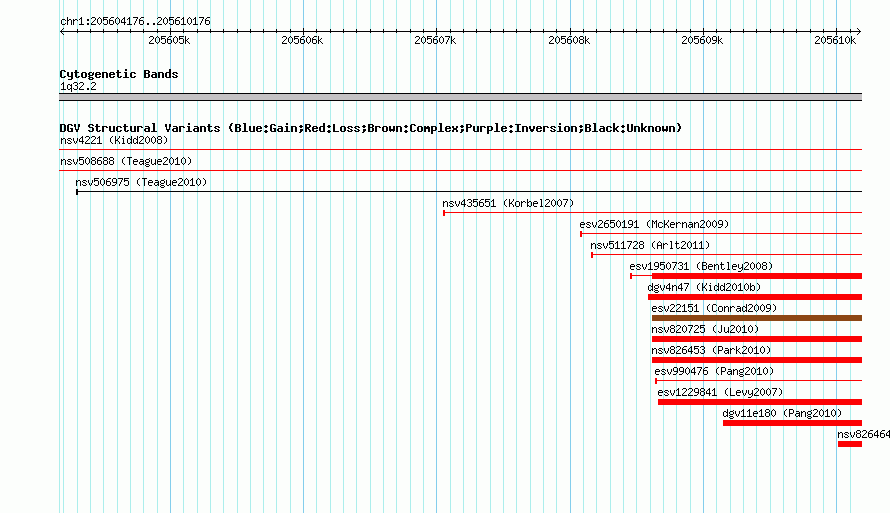Click the nsv435651 (Korbel2007) label
The image size is (890, 513).
(x=508, y=203)
